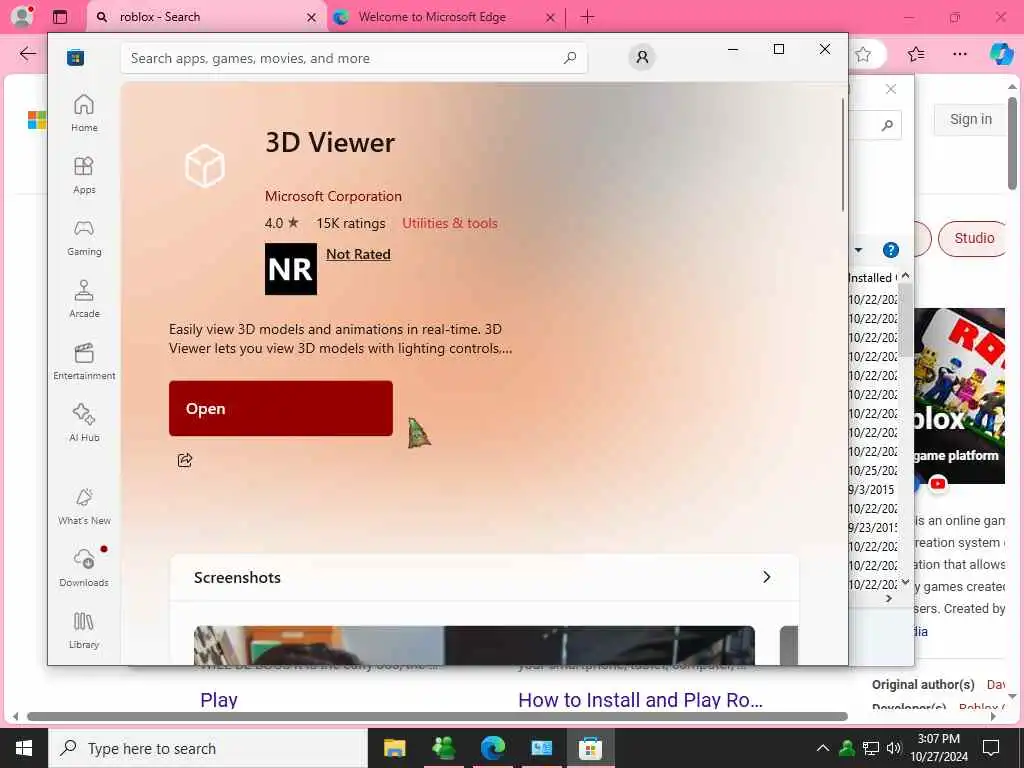Close Welcome to Microsoft Edge tab
1024x768 pixels.
pyautogui.click(x=550, y=18)
